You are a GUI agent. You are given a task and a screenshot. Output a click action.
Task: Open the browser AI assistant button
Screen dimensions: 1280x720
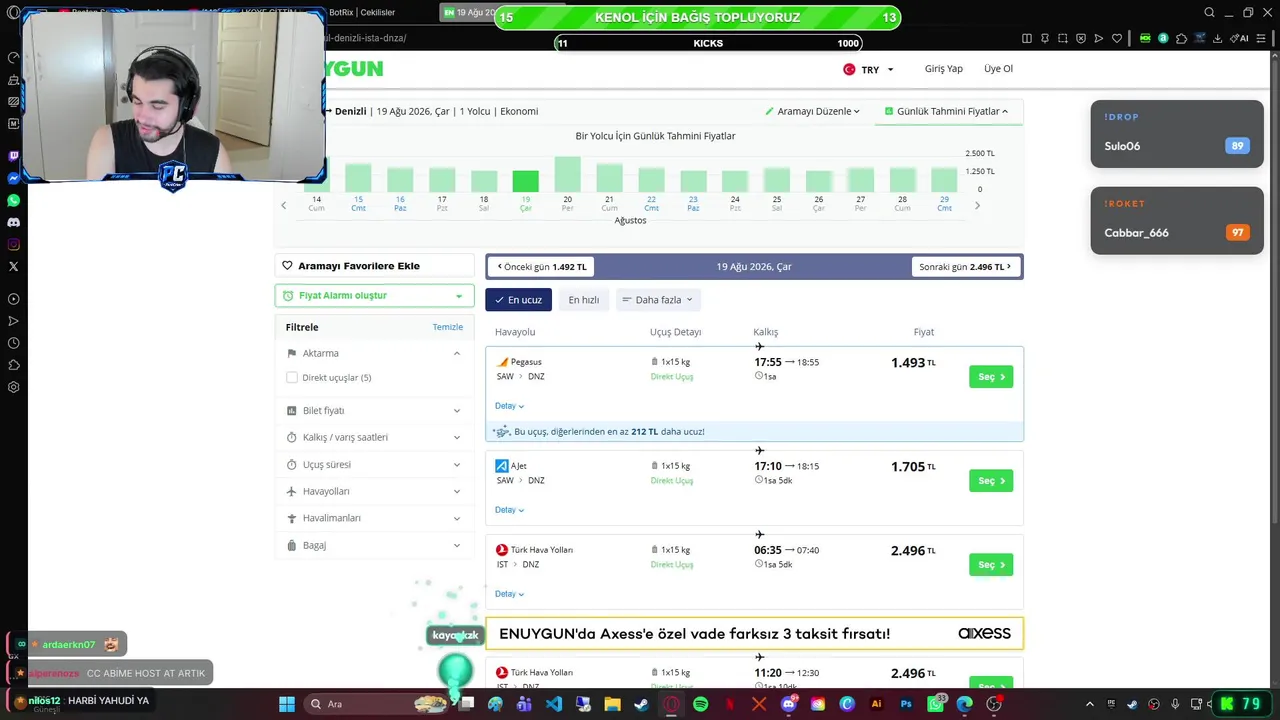(x=1241, y=38)
